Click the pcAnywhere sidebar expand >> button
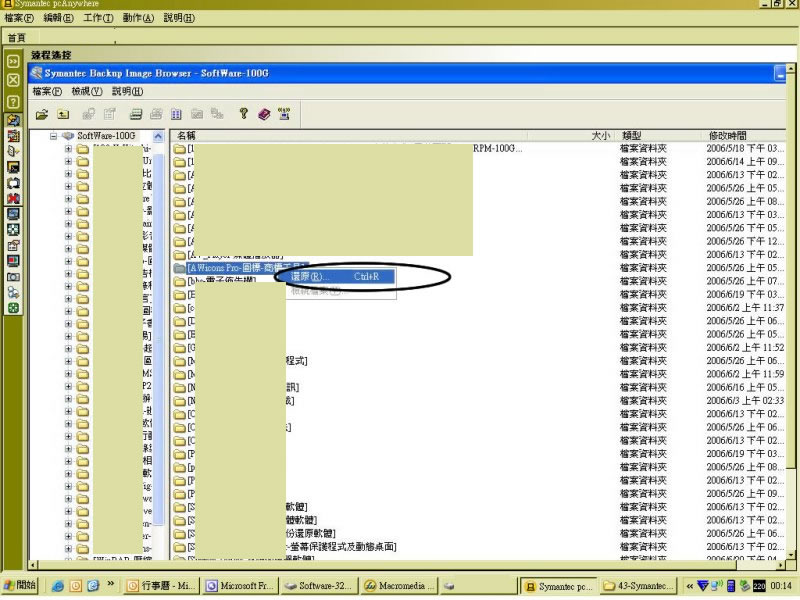This screenshot has height=600, width=800. (x=13, y=61)
